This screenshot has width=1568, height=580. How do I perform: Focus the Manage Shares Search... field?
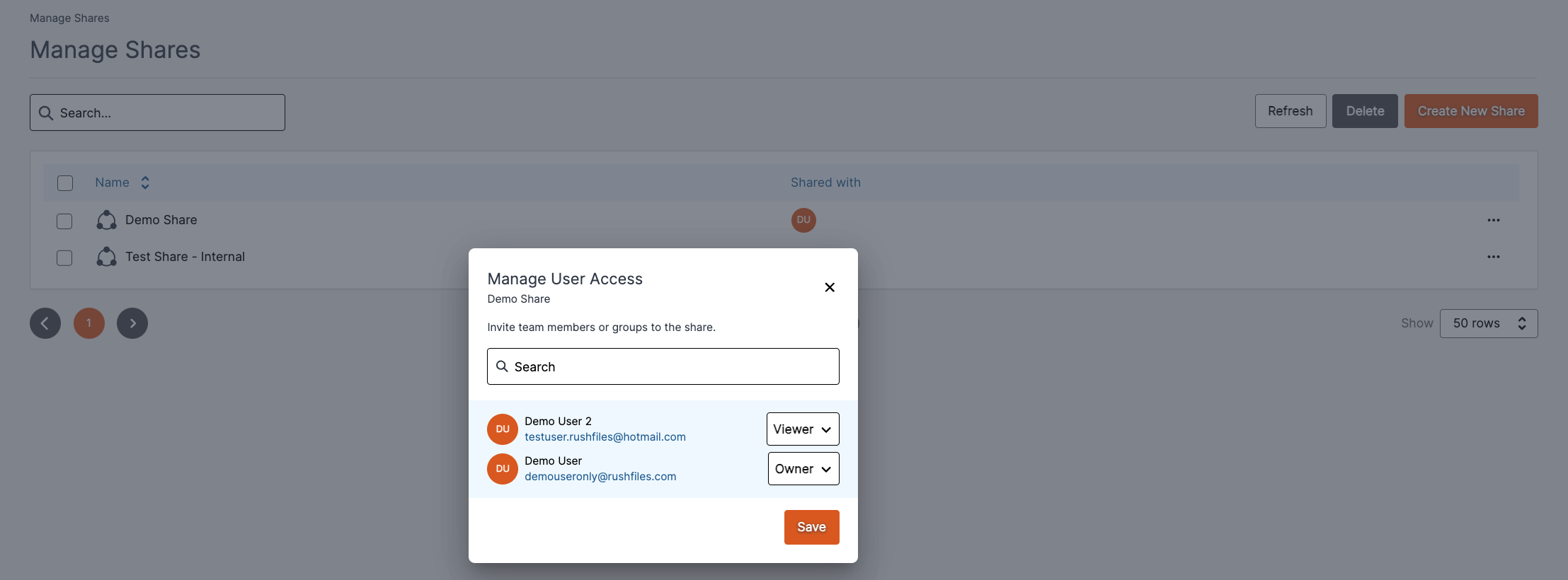[157, 112]
